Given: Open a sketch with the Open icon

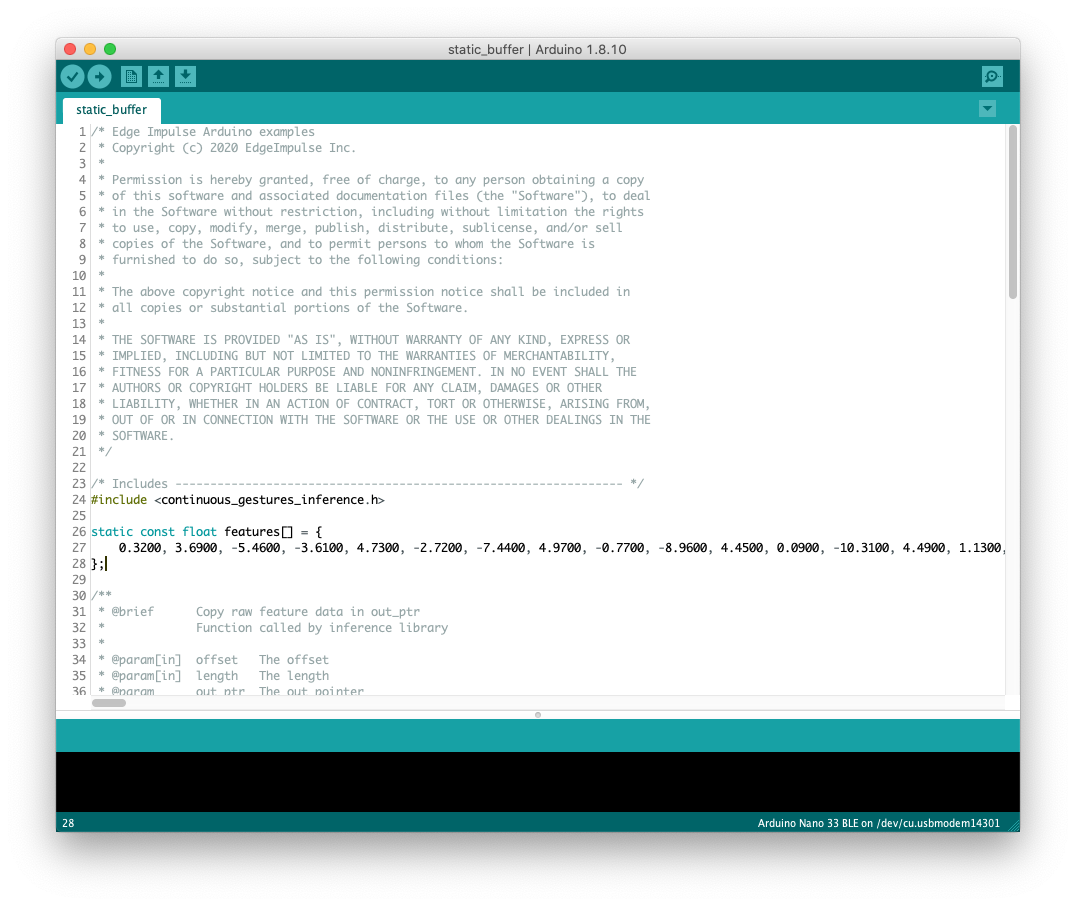Looking at the screenshot, I should tap(159, 76).
